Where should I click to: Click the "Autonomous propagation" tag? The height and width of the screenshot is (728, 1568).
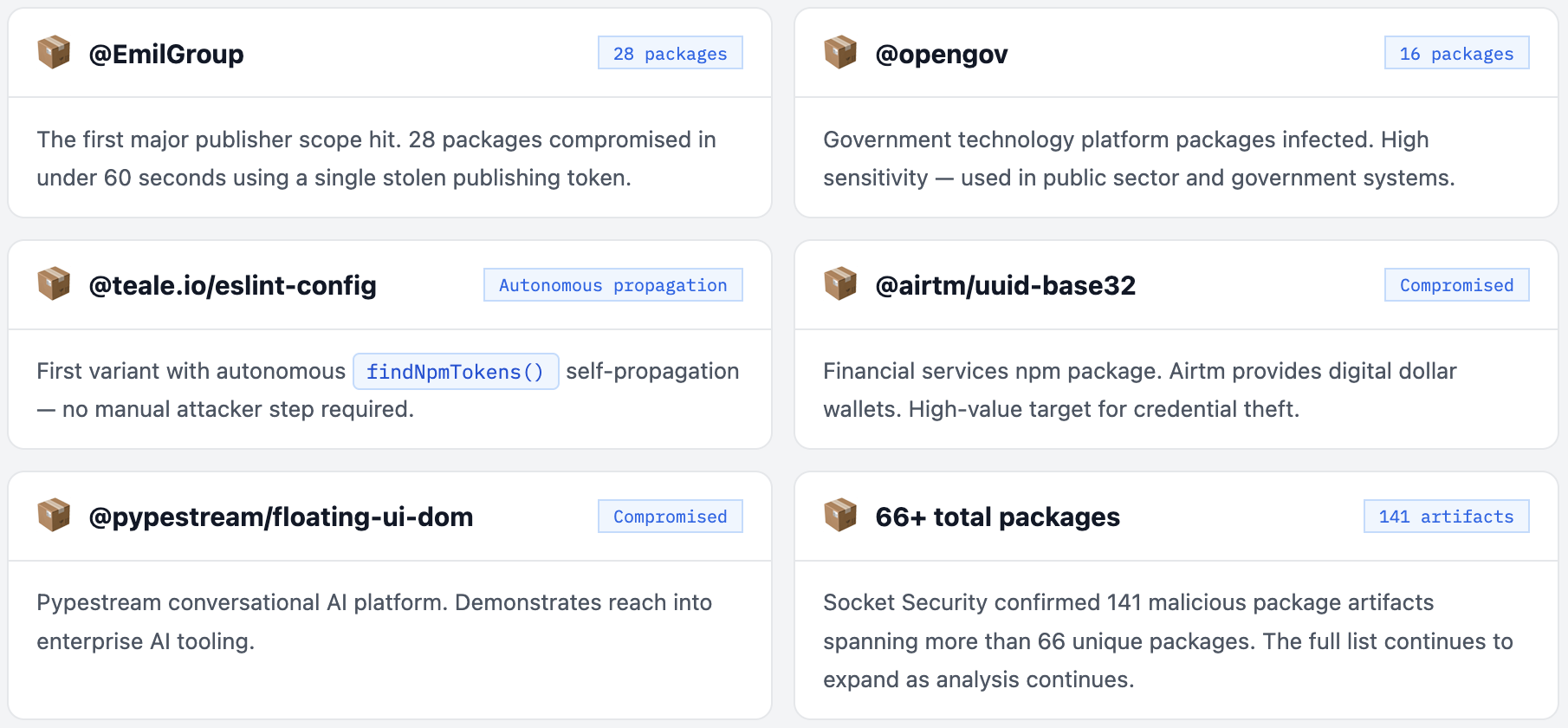[612, 285]
